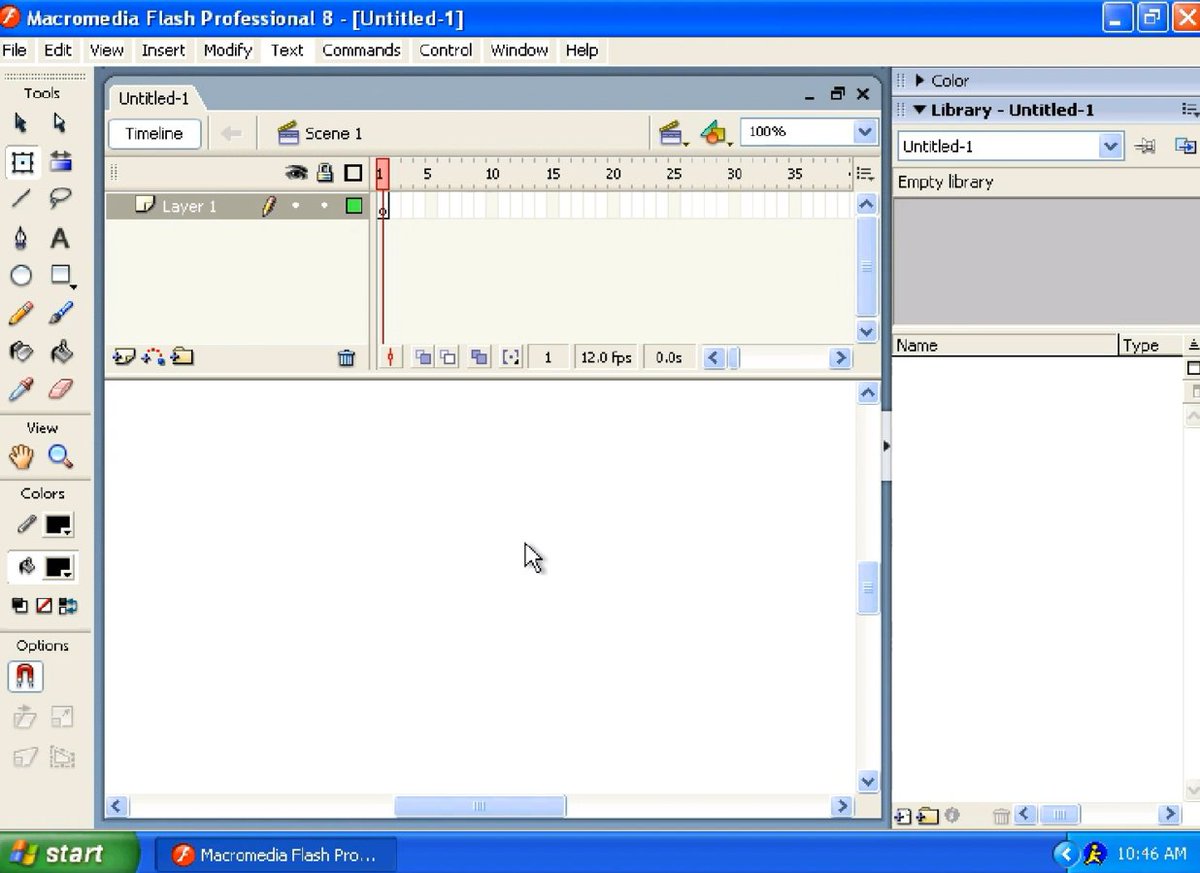Toggle Snap to Objects magnet option
The height and width of the screenshot is (873, 1200).
(x=25, y=677)
